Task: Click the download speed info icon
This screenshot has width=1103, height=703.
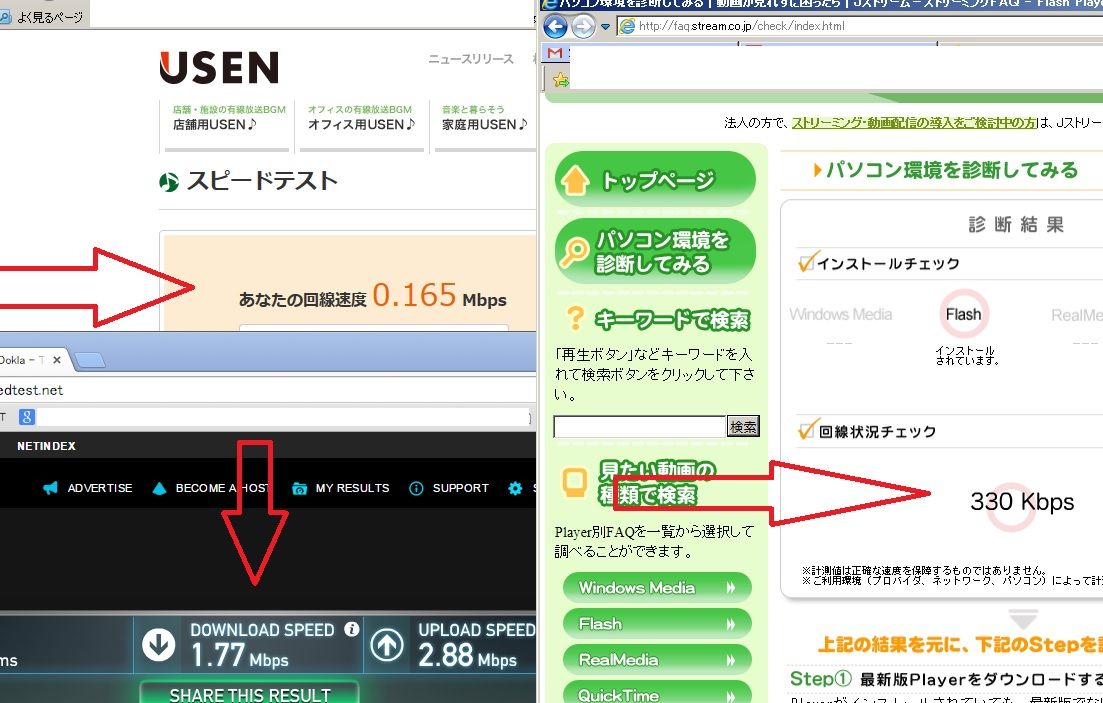Action: pos(352,629)
